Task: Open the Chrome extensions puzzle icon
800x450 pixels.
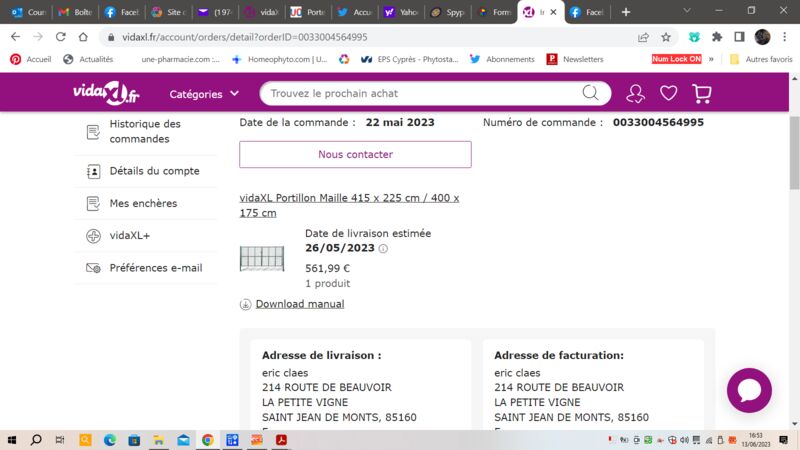Action: 717,37
